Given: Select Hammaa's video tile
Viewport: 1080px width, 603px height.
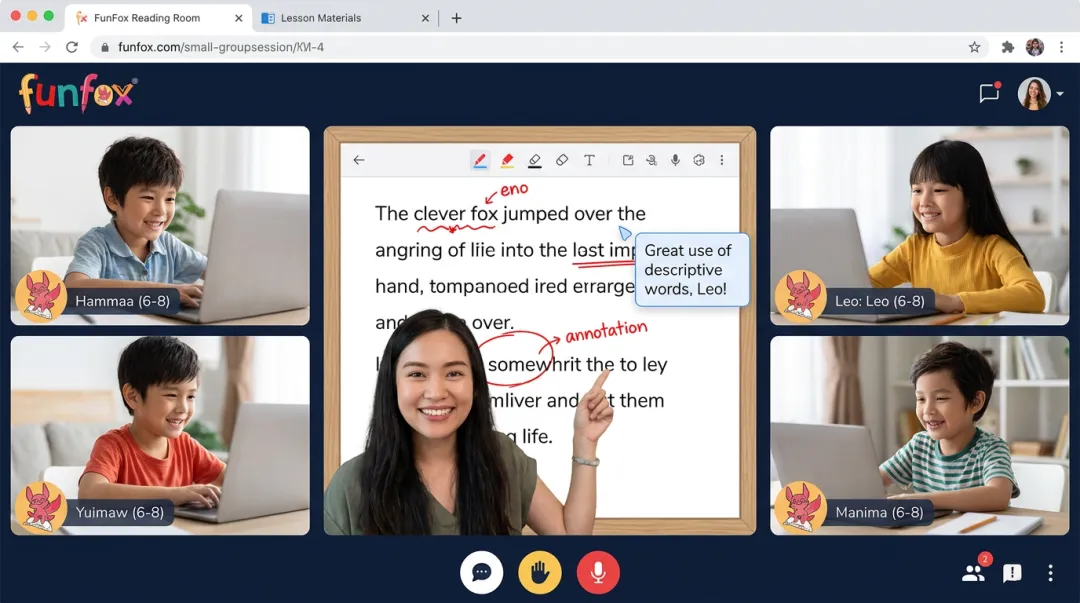Looking at the screenshot, I should [x=160, y=225].
